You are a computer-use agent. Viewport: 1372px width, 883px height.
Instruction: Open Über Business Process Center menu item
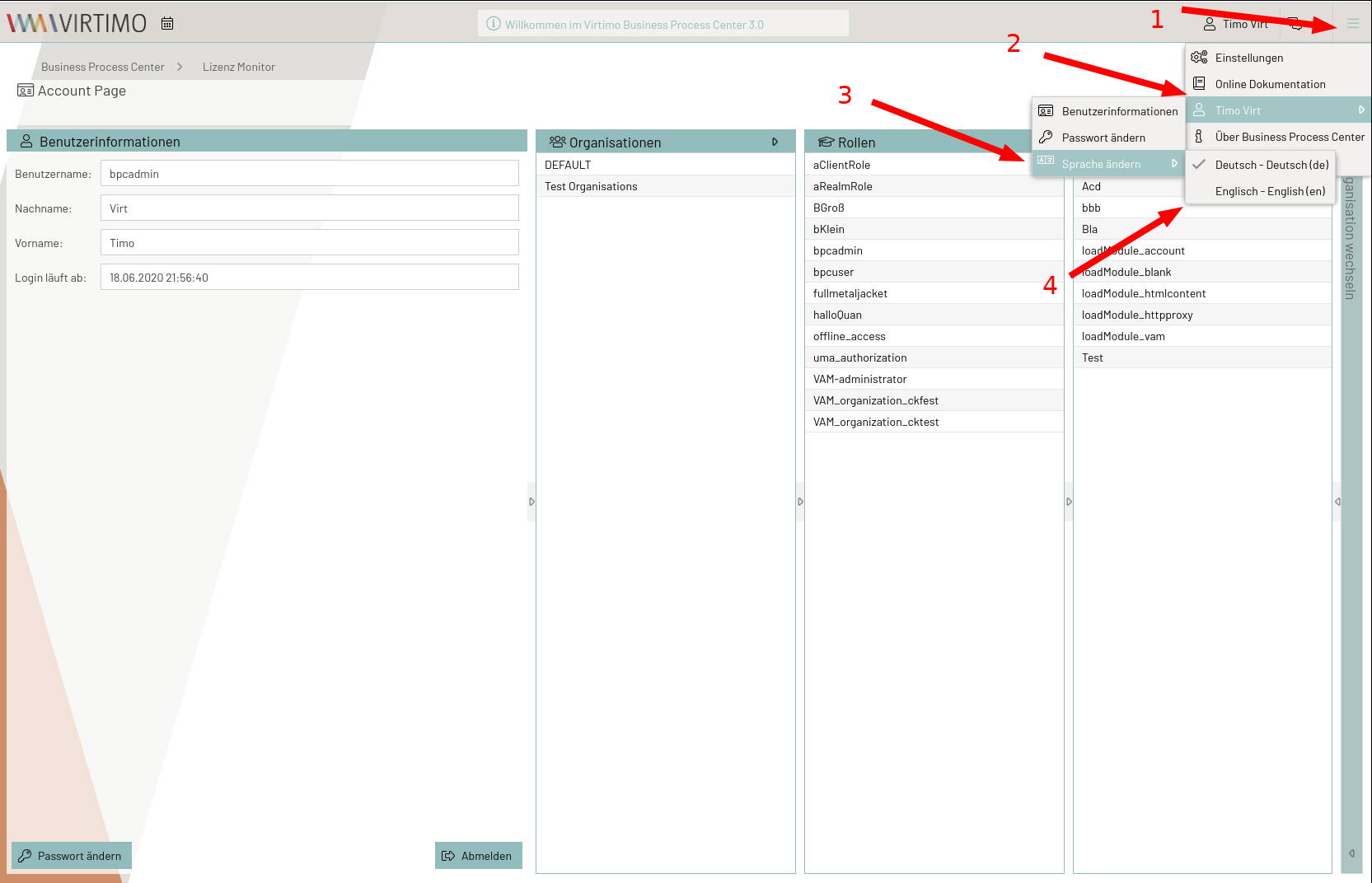1289,137
